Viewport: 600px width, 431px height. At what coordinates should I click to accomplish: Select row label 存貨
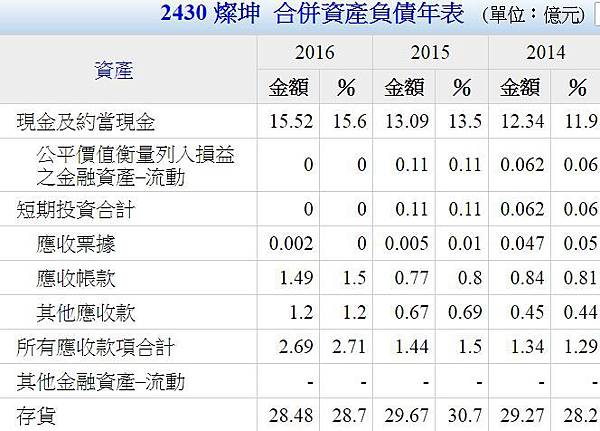(x=36, y=416)
